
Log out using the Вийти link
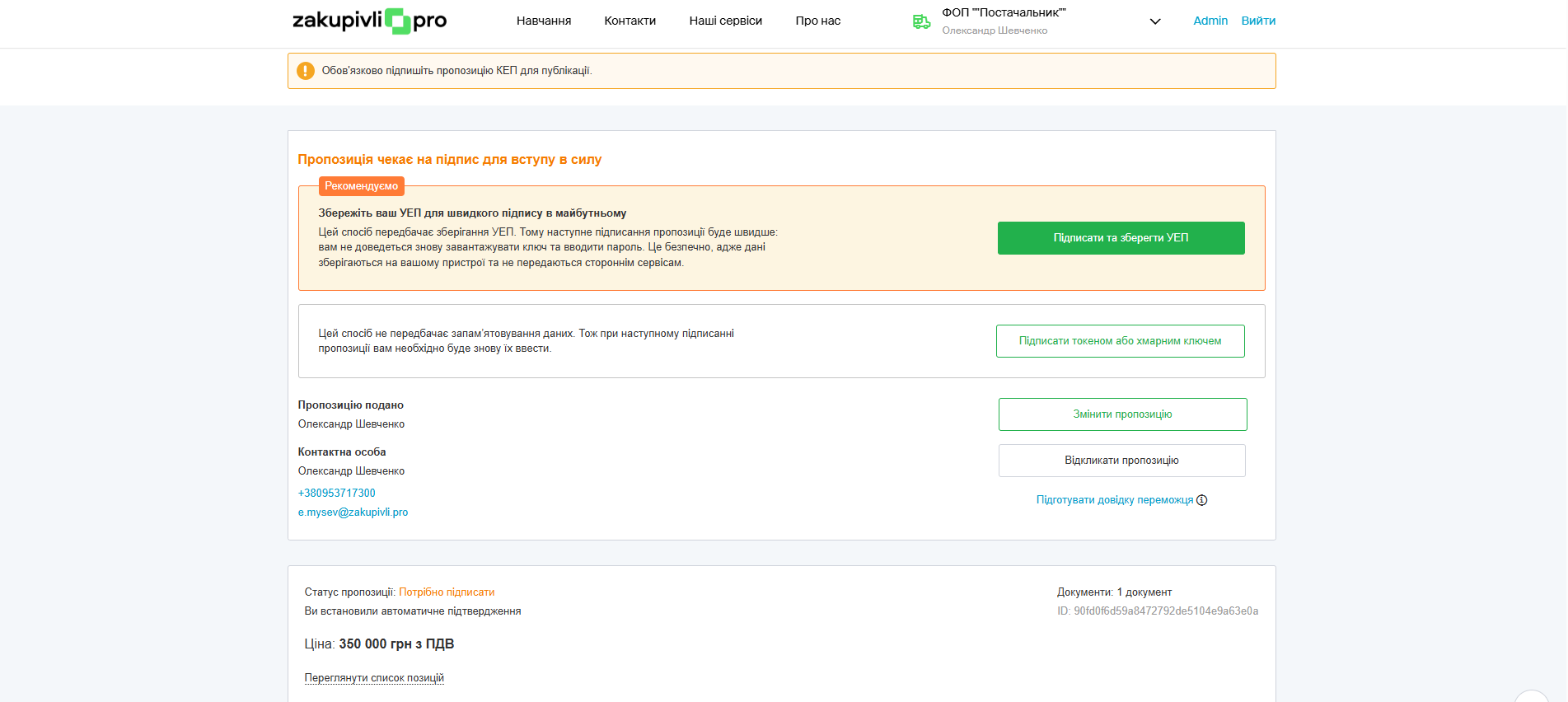point(1257,21)
